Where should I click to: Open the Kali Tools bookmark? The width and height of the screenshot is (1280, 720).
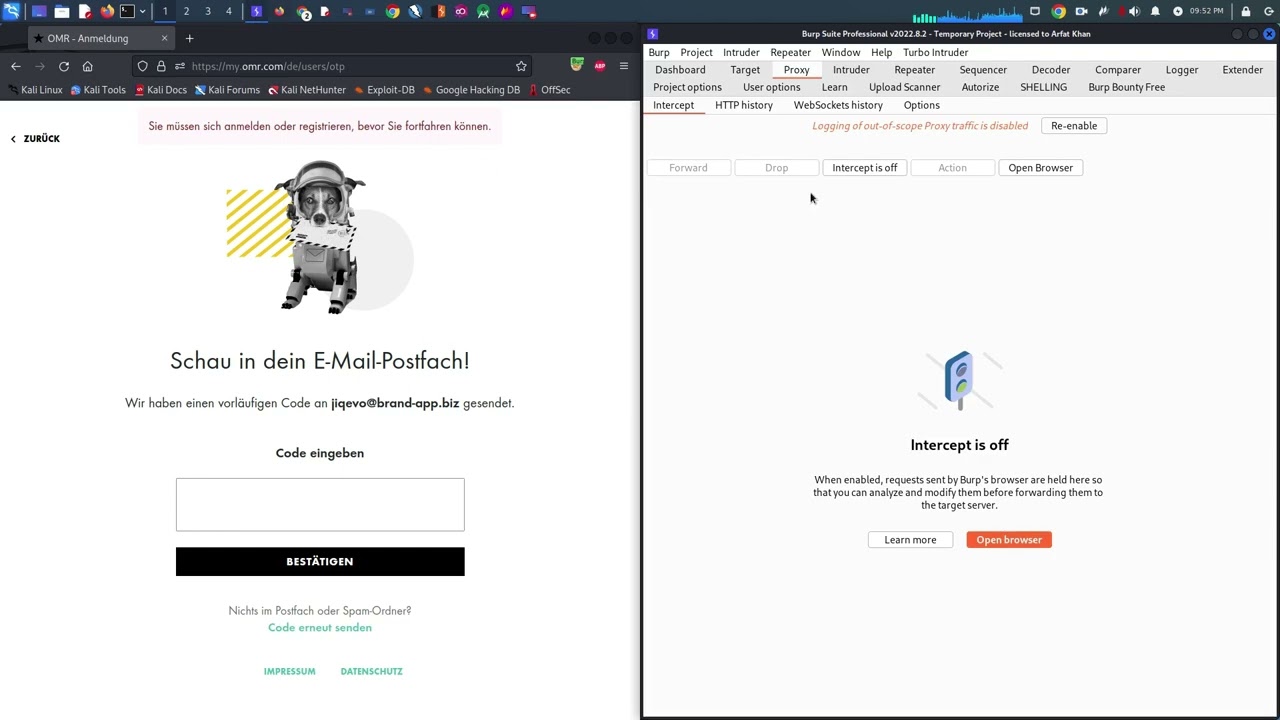pos(98,90)
